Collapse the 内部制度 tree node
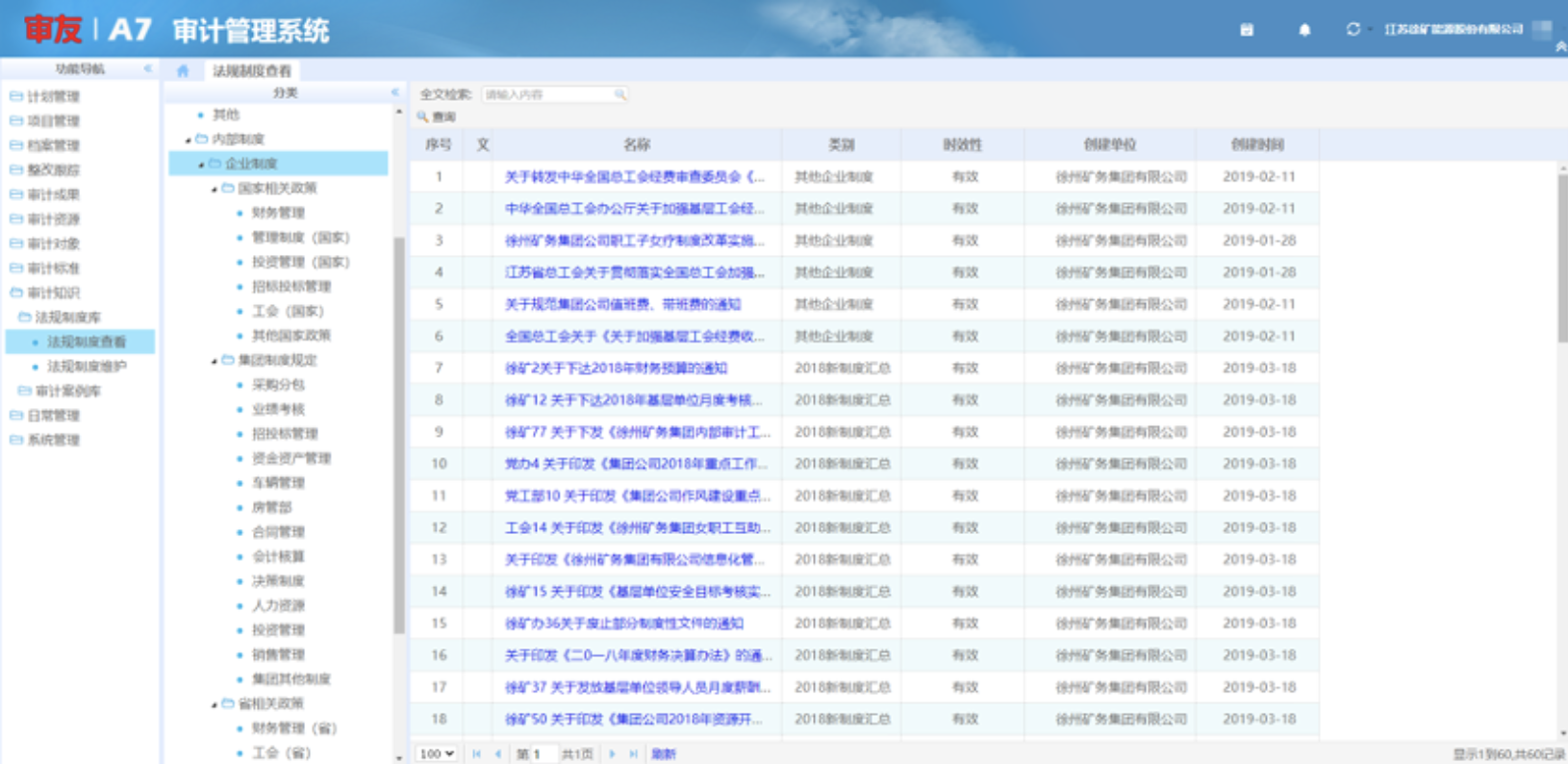The image size is (1568, 764). click(x=189, y=140)
